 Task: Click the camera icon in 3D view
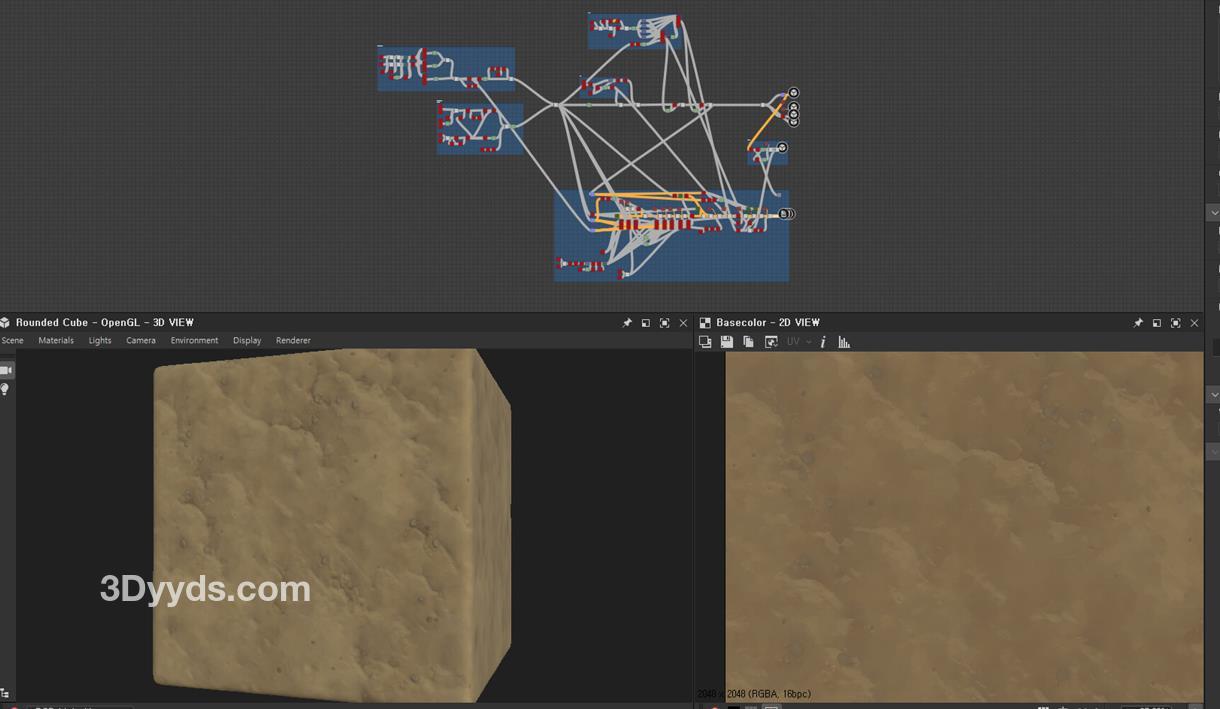(6, 370)
